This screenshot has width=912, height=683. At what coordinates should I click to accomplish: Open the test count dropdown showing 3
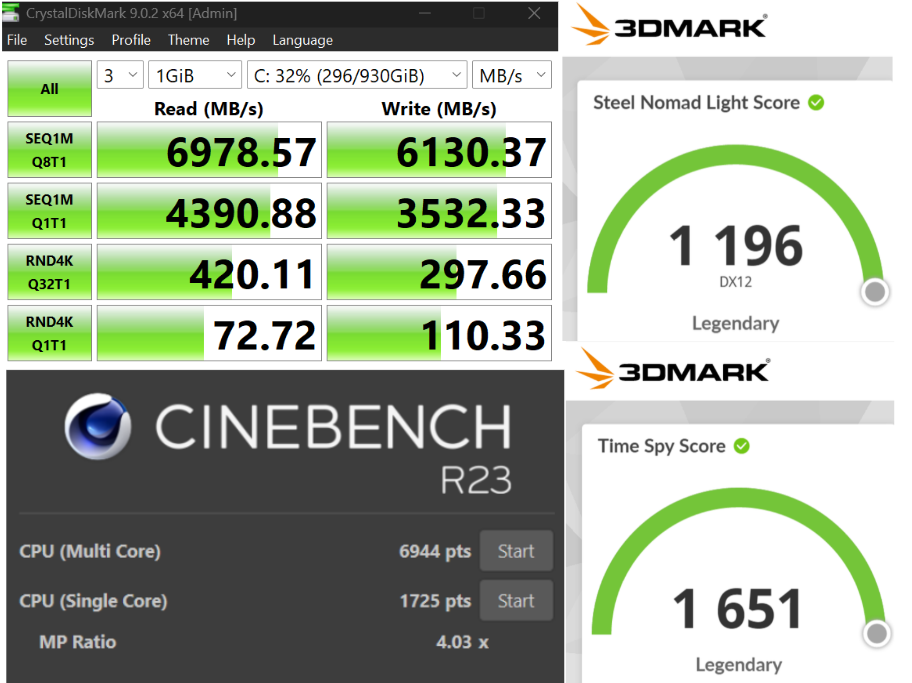120,74
